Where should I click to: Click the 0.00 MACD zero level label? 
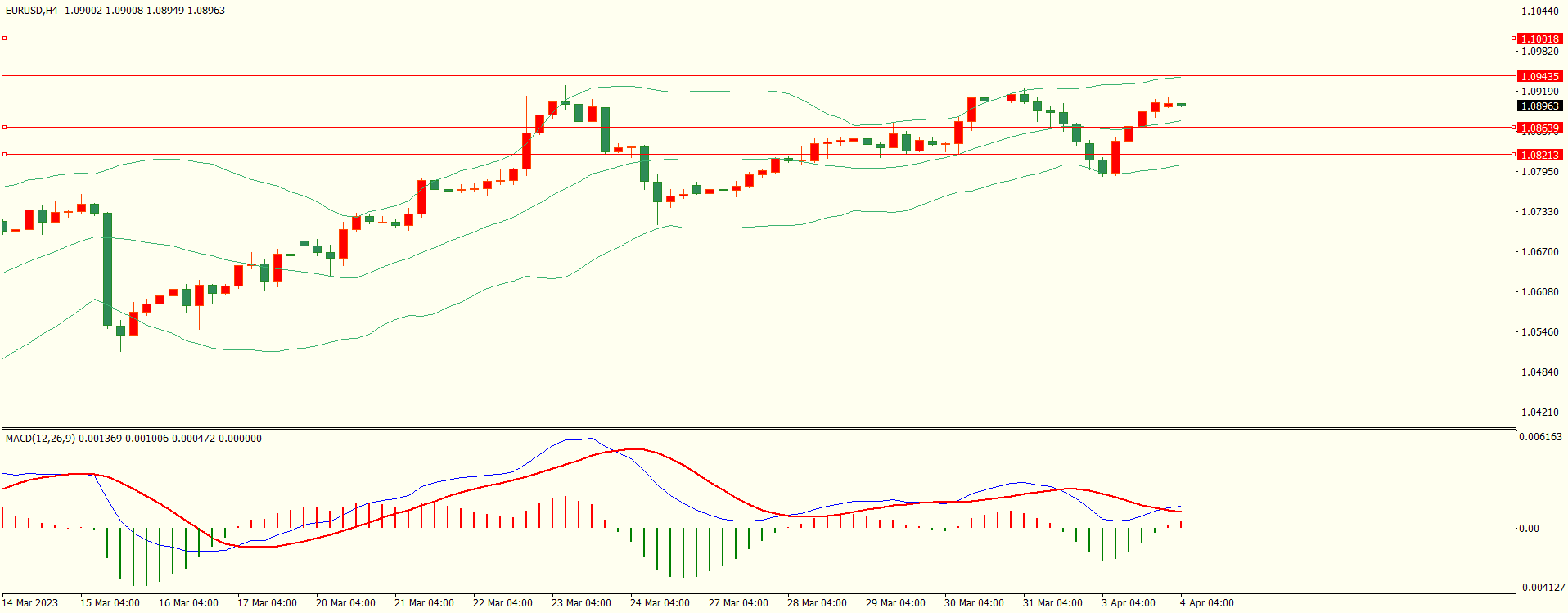click(x=1529, y=529)
